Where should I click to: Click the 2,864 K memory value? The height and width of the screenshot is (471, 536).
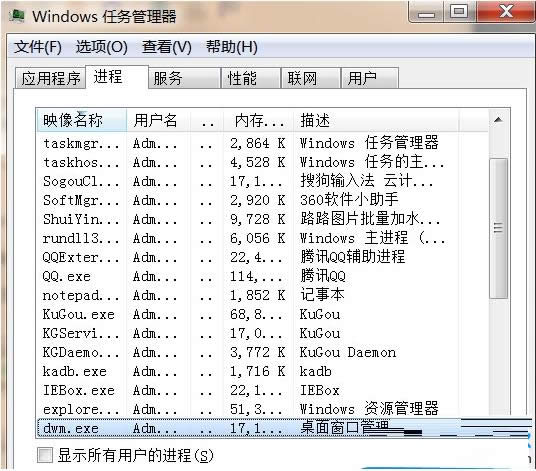258,143
